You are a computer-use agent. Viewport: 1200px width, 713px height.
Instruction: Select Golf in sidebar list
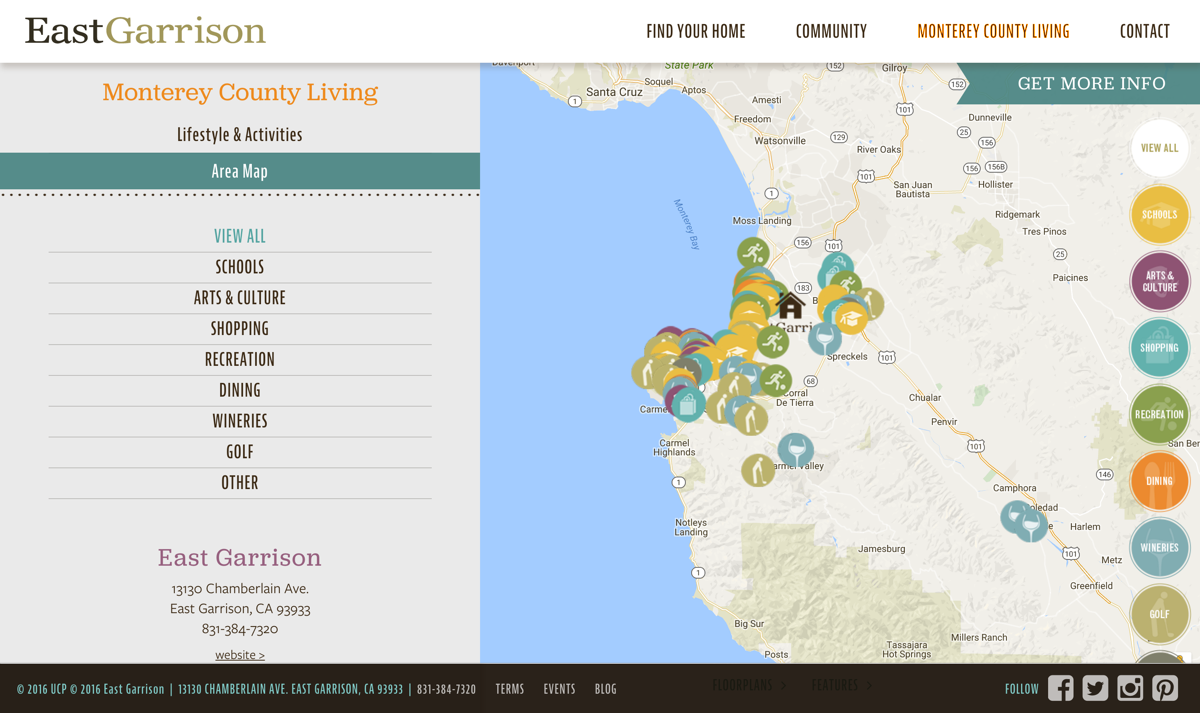[x=240, y=452]
